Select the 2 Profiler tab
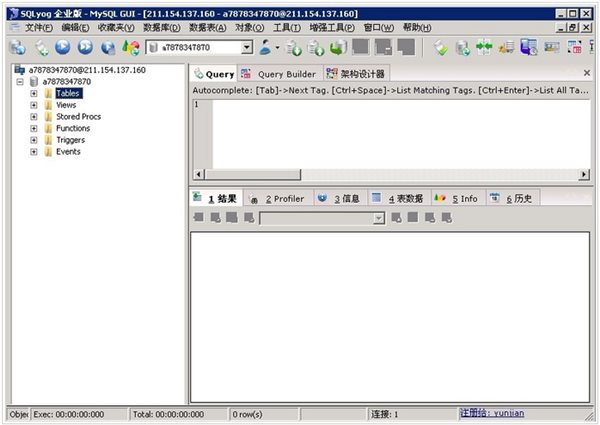 tap(279, 199)
